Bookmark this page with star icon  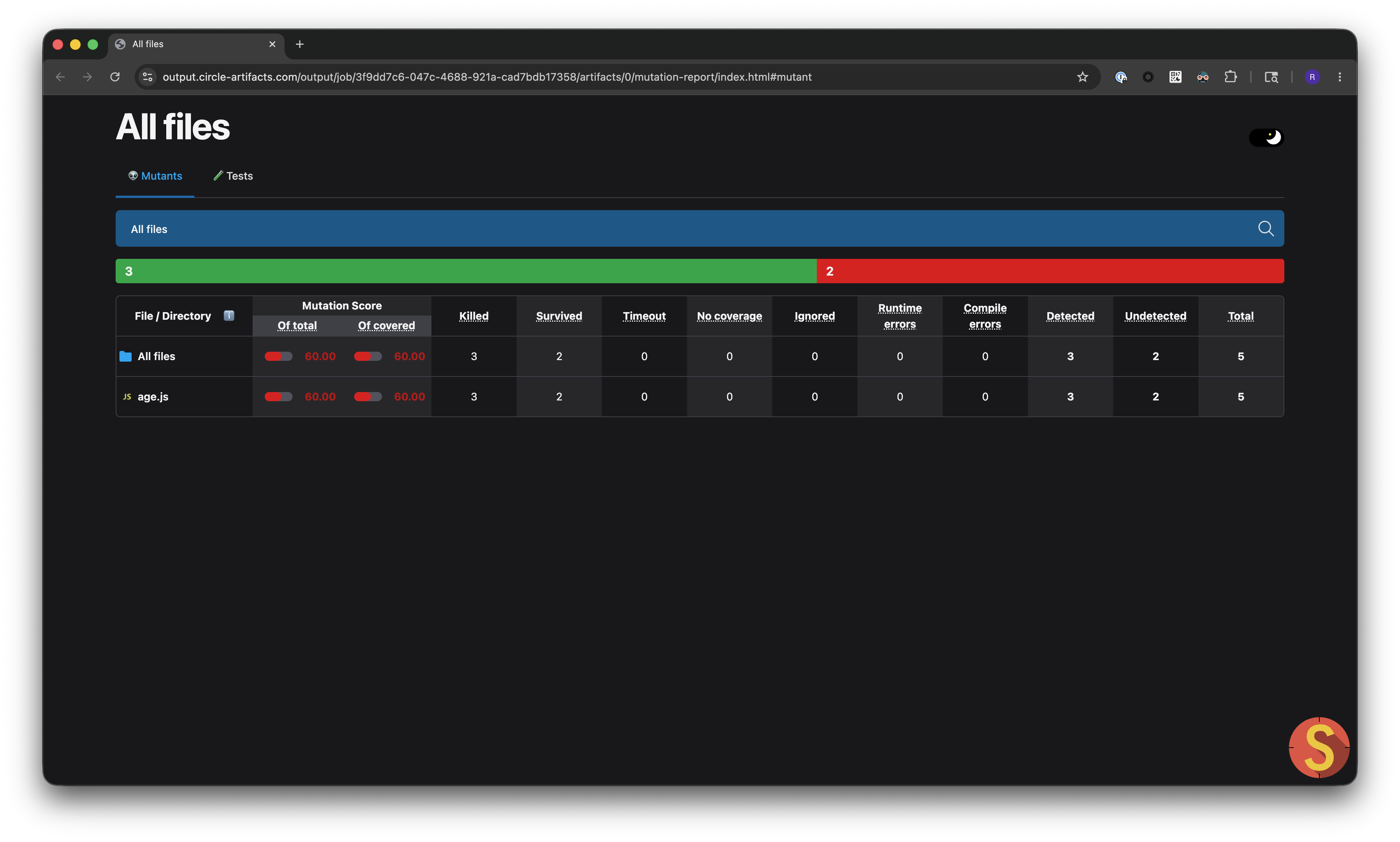(x=1082, y=77)
